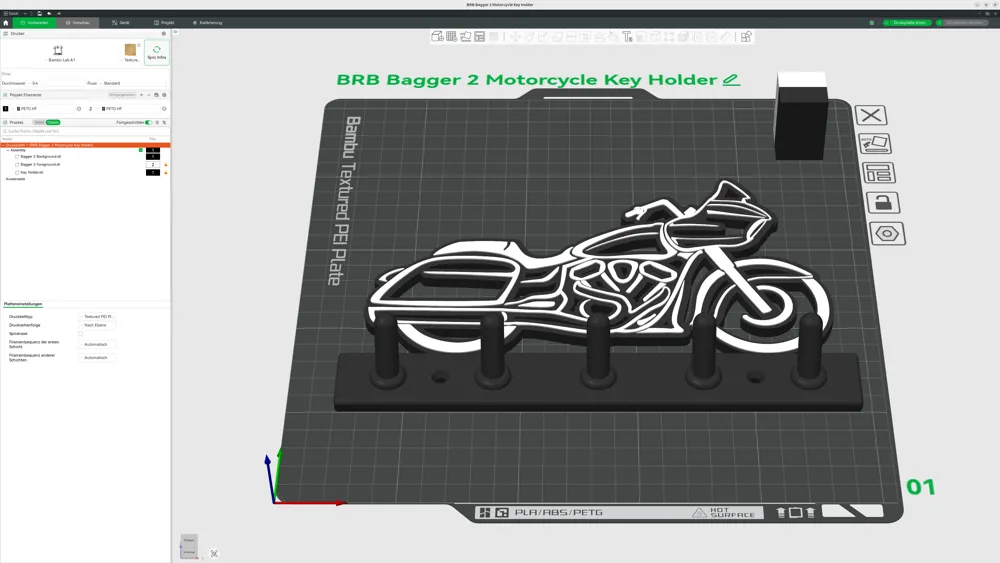This screenshot has width=1000, height=563.
Task: Click the Add model cube icon
Action: (438, 37)
